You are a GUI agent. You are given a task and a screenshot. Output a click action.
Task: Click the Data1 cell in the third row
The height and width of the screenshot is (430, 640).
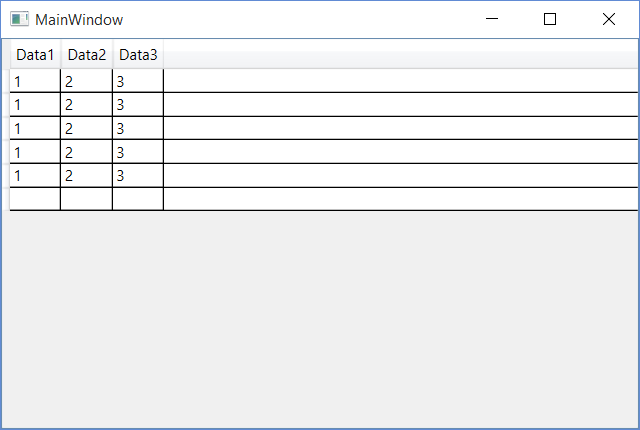[x=35, y=128]
